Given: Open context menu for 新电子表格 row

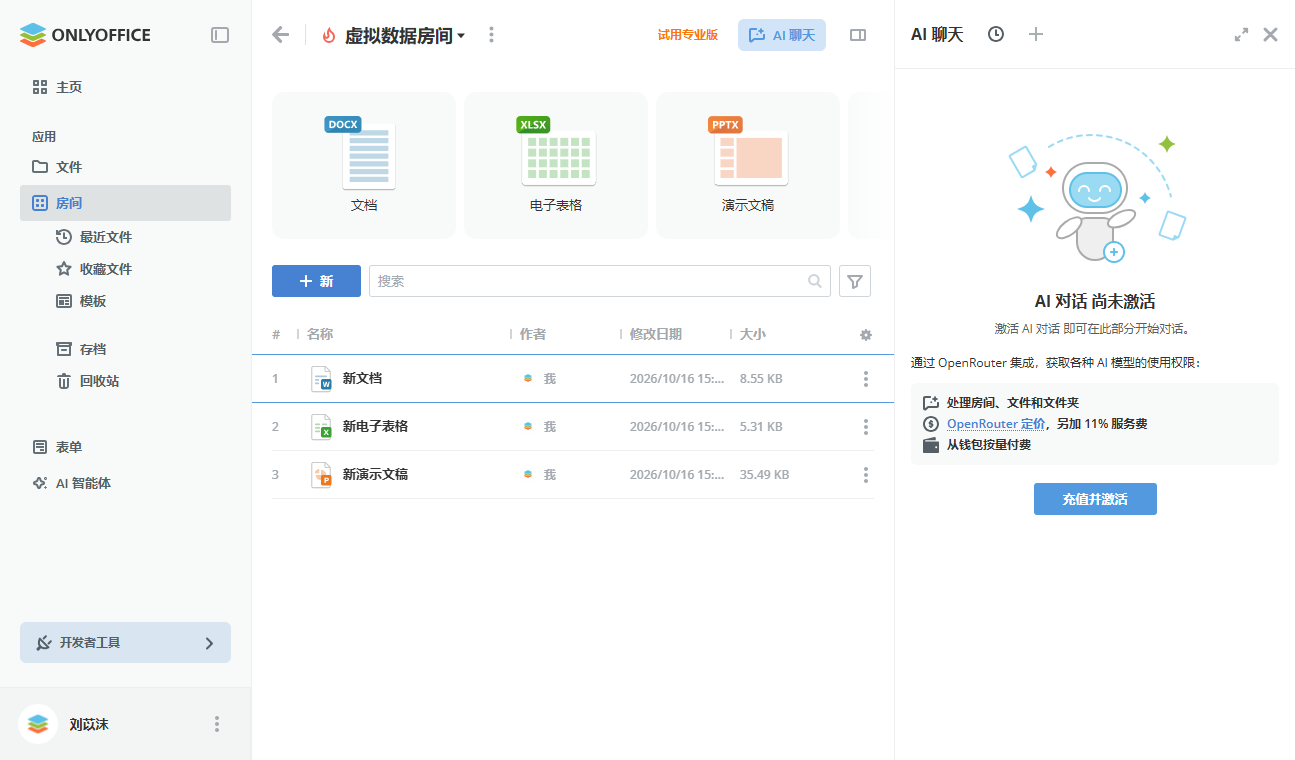Looking at the screenshot, I should [x=866, y=427].
